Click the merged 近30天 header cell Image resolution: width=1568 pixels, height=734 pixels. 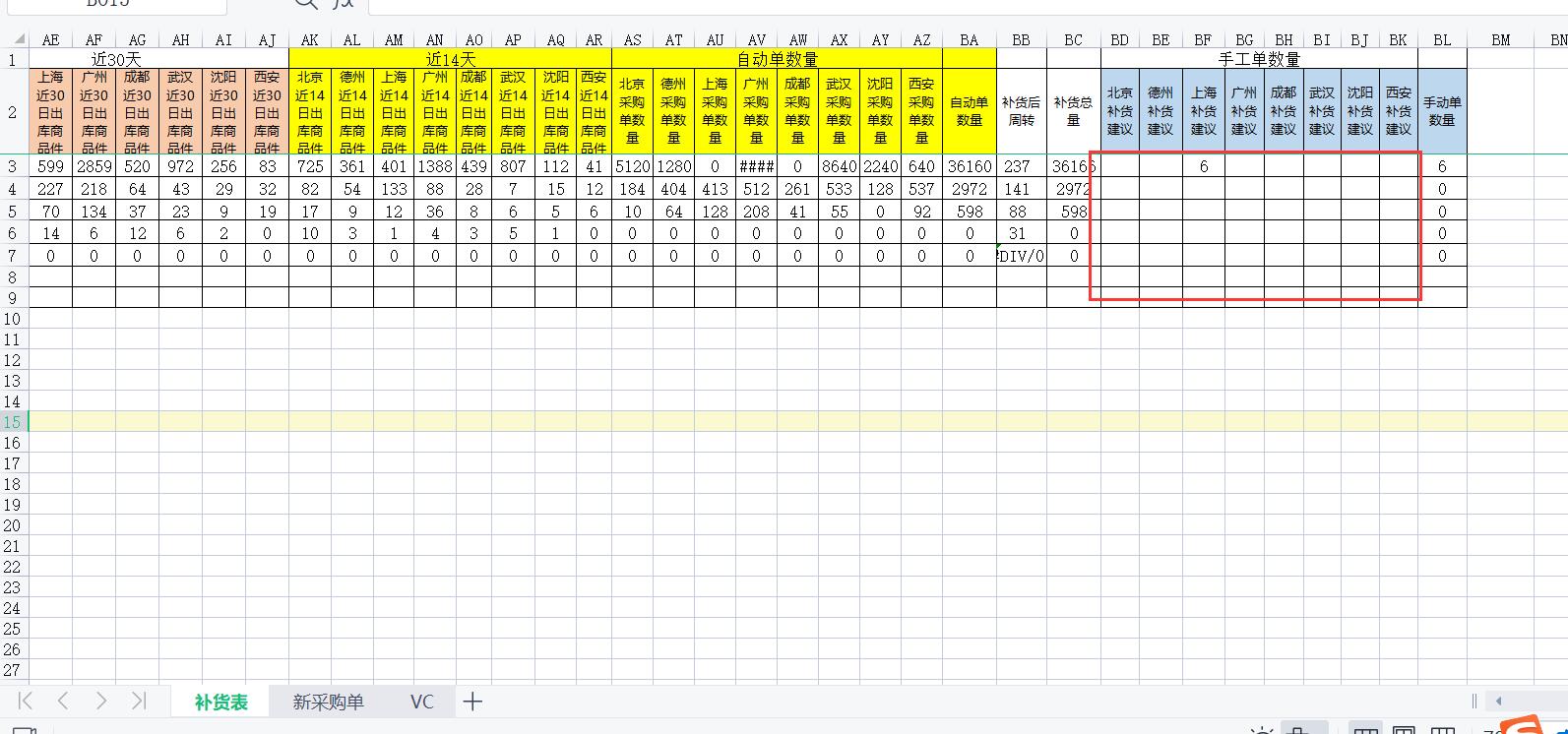coord(159,59)
